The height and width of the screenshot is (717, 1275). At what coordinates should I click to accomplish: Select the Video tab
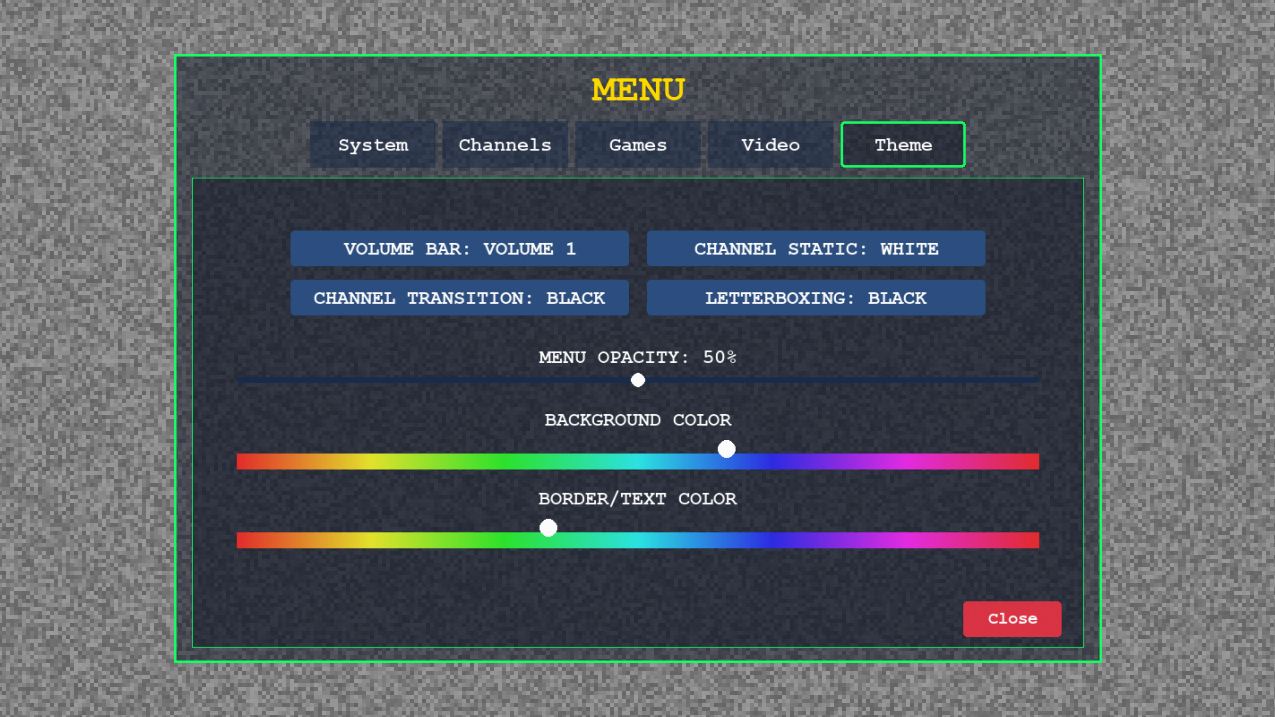[771, 145]
